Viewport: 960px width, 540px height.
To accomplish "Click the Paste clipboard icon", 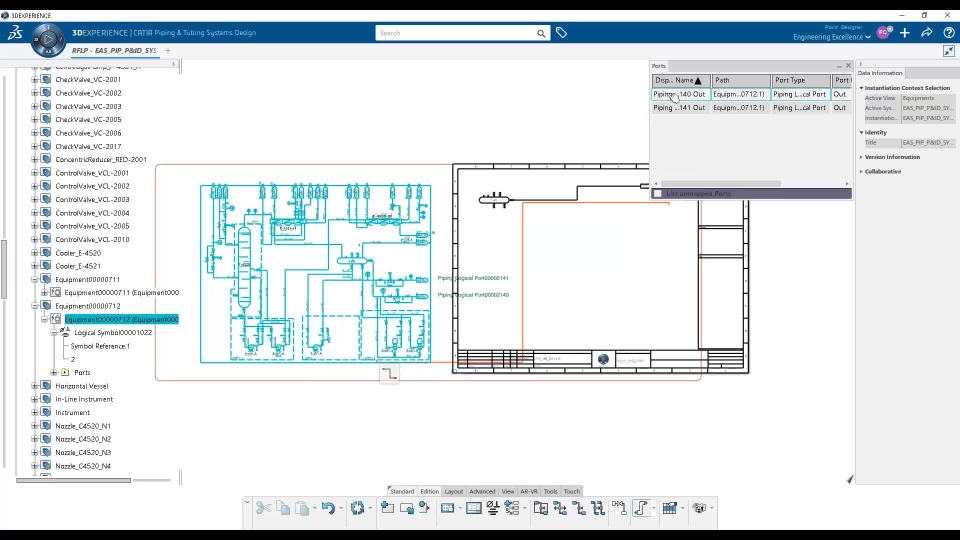I will tap(302, 508).
